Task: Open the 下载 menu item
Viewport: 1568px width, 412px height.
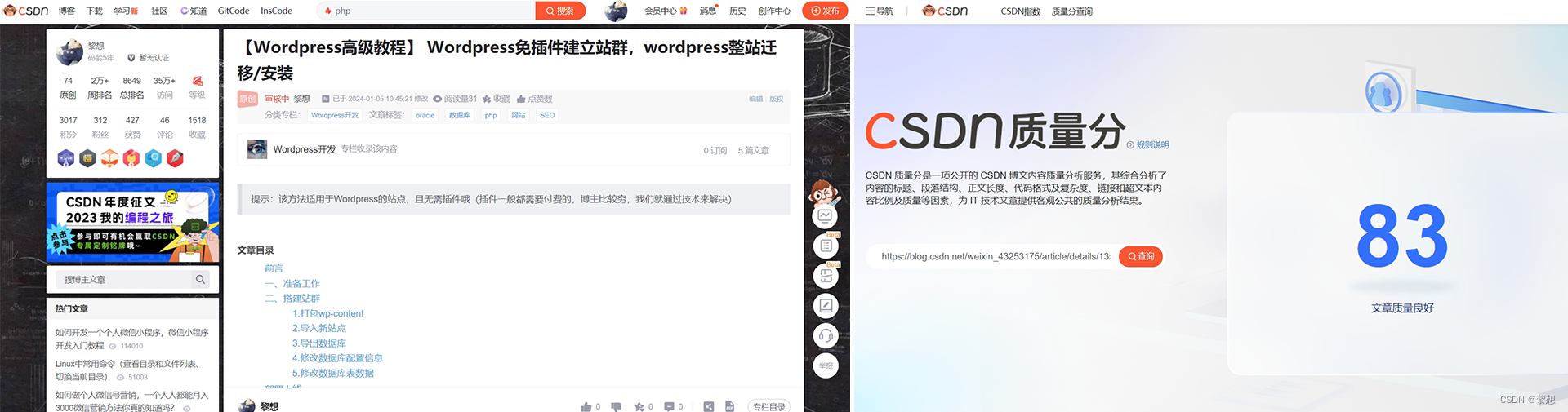Action: tap(95, 11)
